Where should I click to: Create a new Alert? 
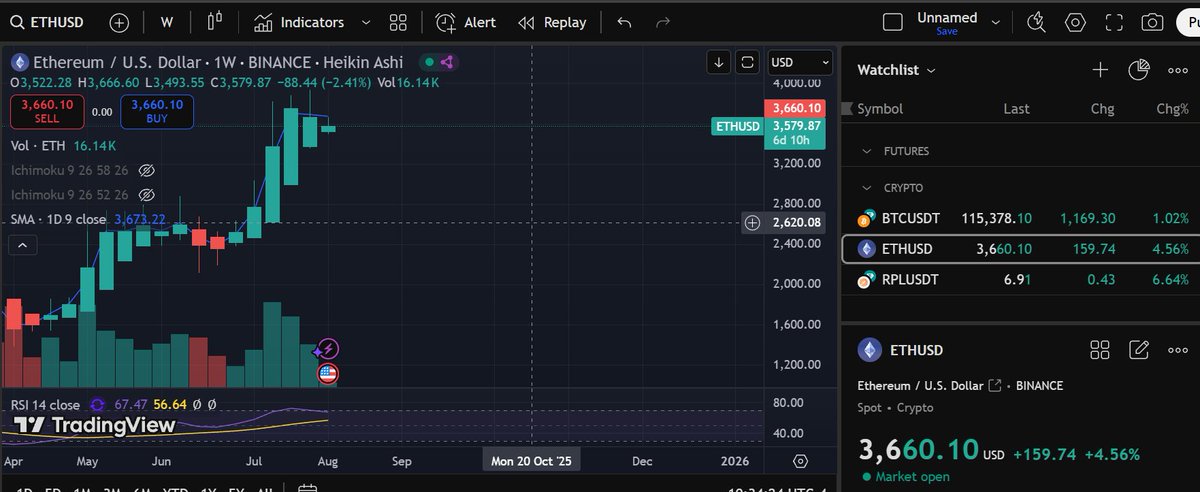(468, 22)
